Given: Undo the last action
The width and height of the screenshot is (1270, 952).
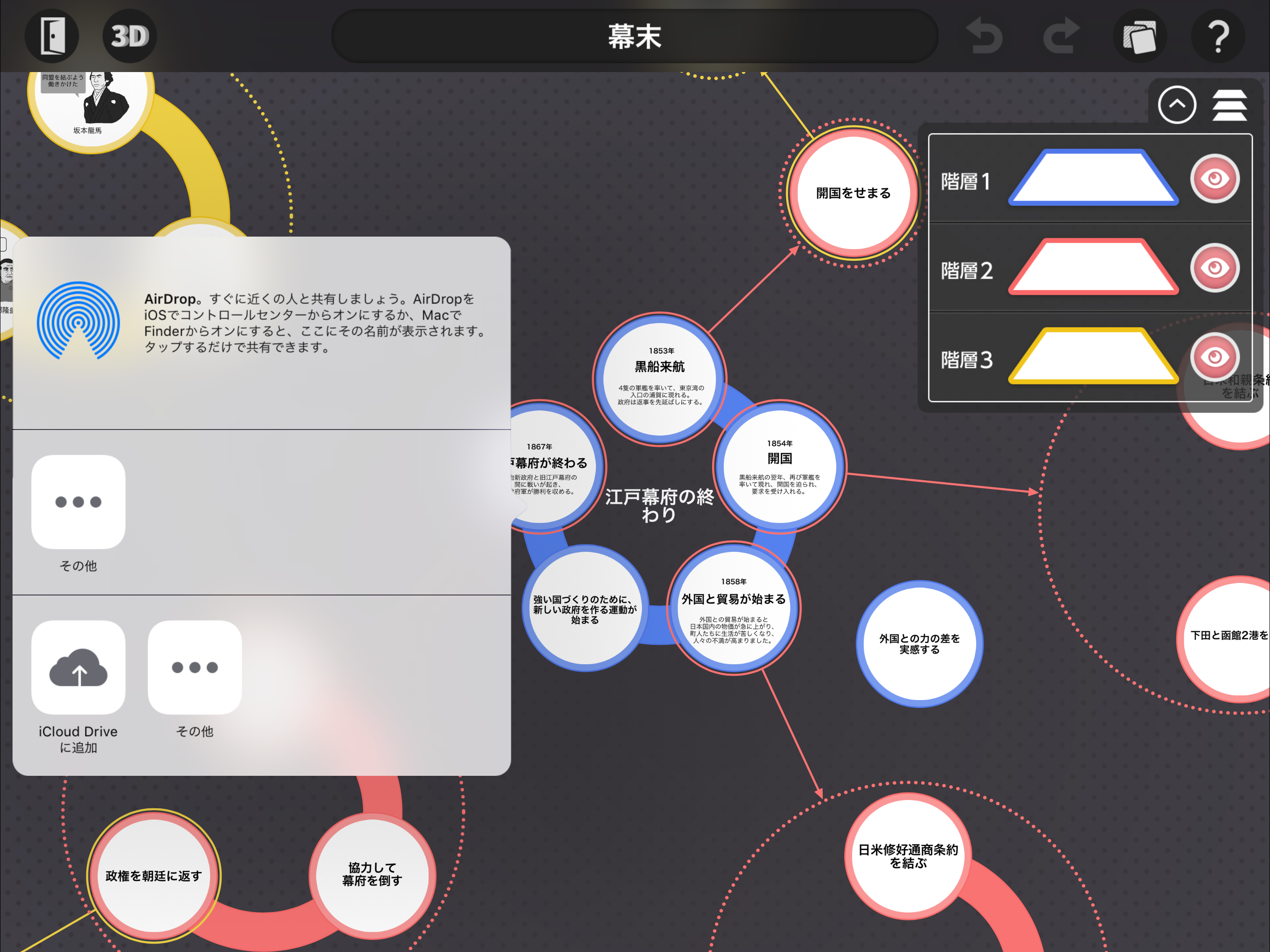Looking at the screenshot, I should click(984, 36).
